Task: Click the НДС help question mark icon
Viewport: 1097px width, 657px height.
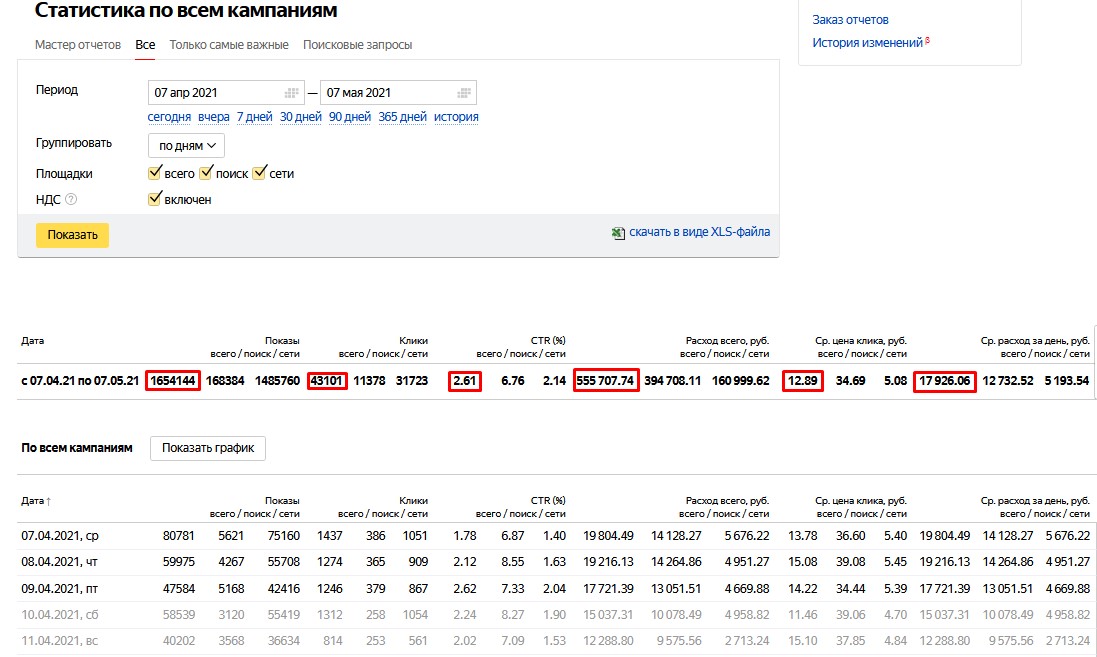Action: [x=71, y=199]
